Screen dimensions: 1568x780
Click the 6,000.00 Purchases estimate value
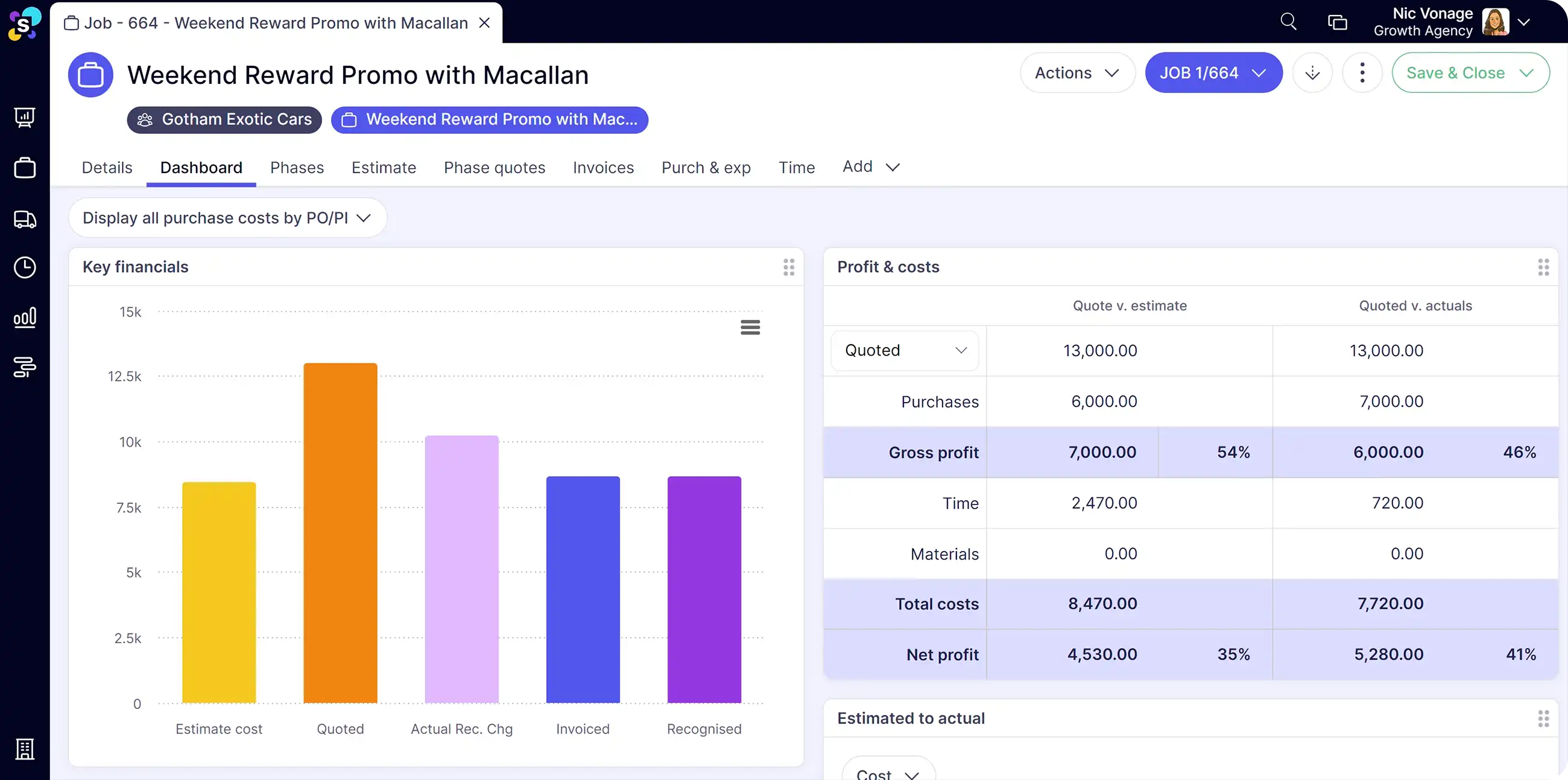click(x=1104, y=401)
